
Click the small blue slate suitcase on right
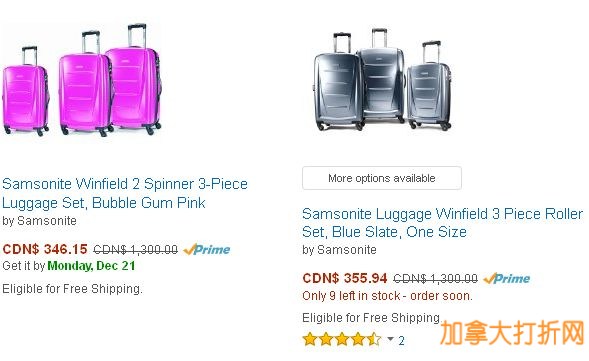pyautogui.click(x=430, y=86)
